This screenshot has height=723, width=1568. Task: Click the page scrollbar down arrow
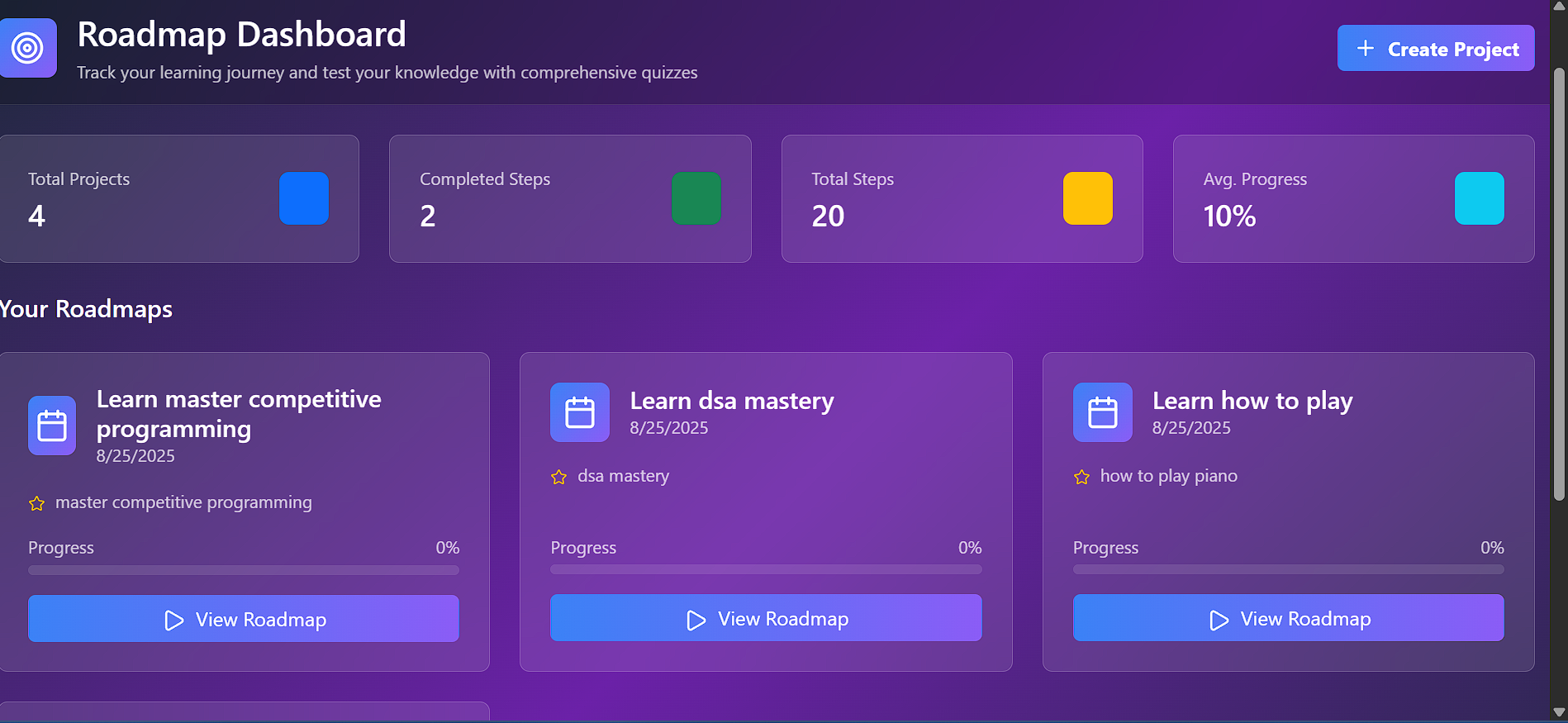pos(1559,711)
